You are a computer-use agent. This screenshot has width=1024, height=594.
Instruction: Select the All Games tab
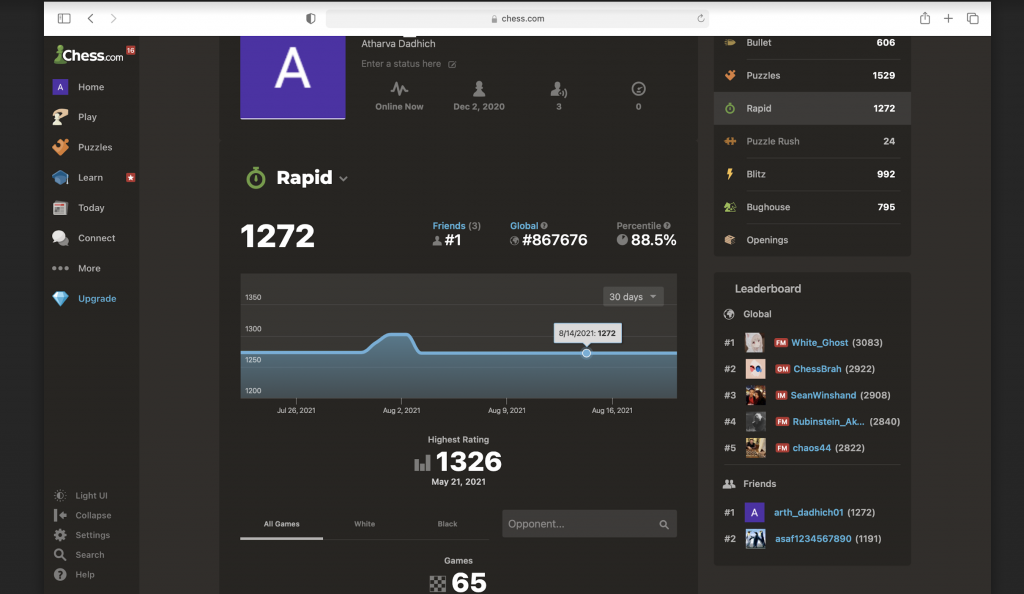pos(281,524)
